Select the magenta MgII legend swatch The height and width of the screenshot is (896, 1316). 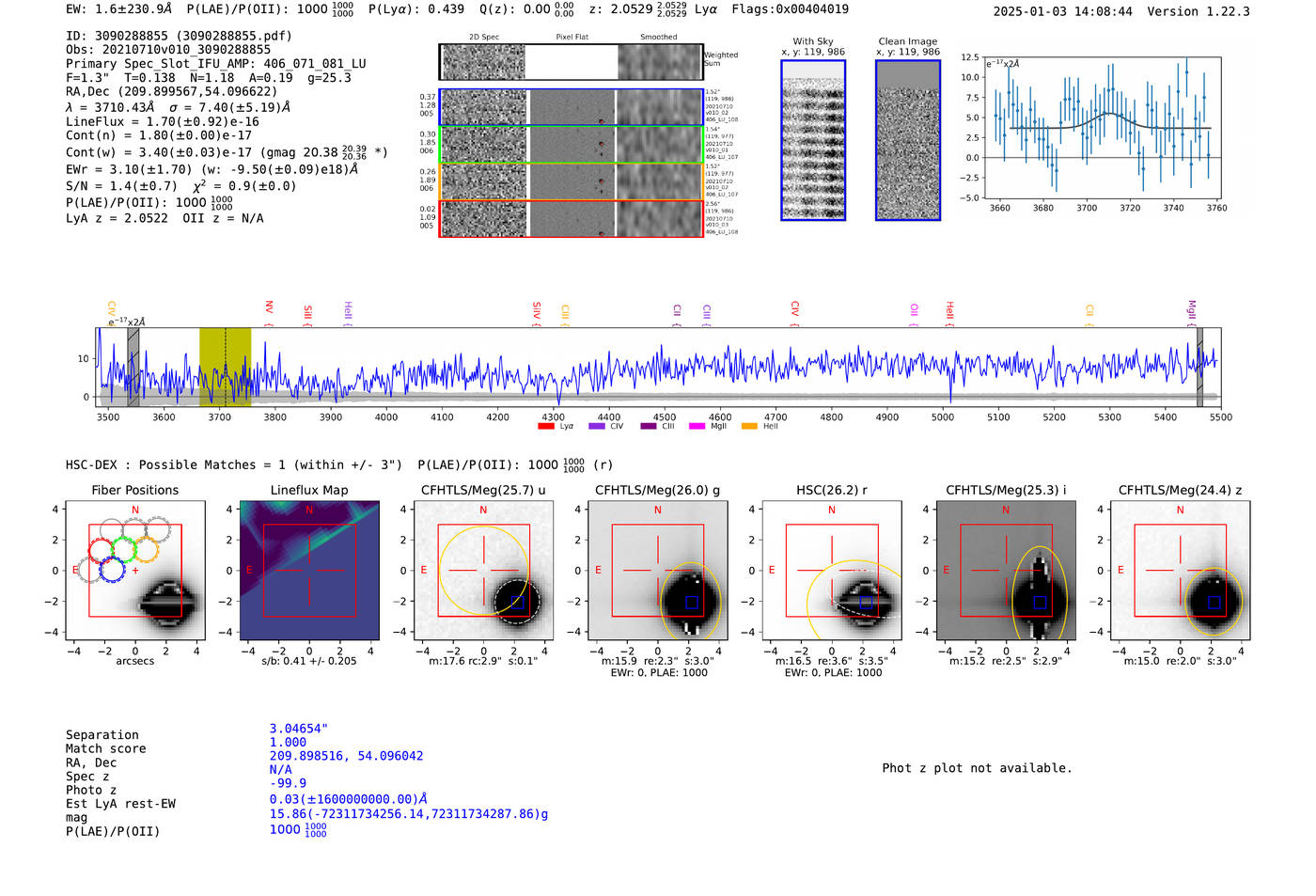point(697,427)
